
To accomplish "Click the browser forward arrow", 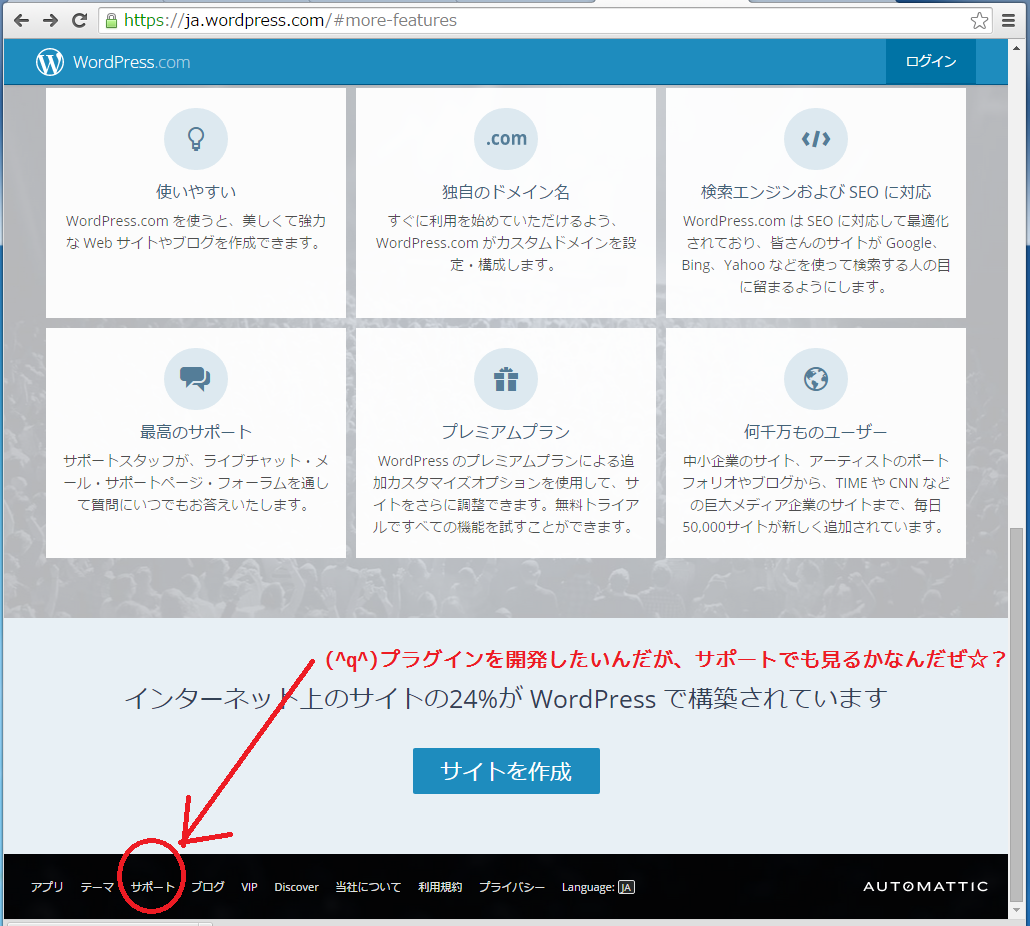I will point(51,21).
